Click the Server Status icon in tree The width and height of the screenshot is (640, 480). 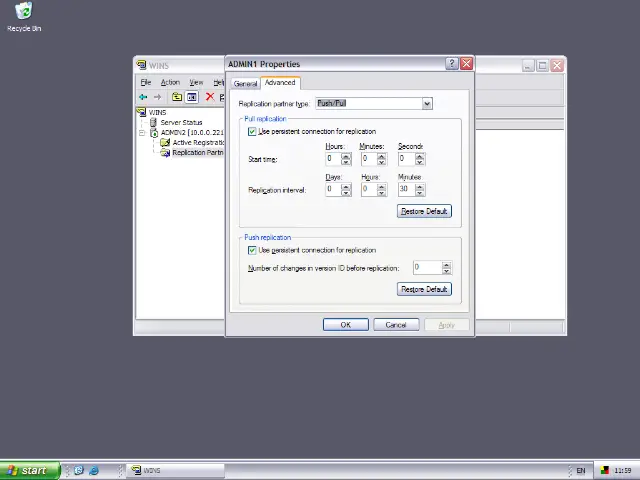coord(153,122)
